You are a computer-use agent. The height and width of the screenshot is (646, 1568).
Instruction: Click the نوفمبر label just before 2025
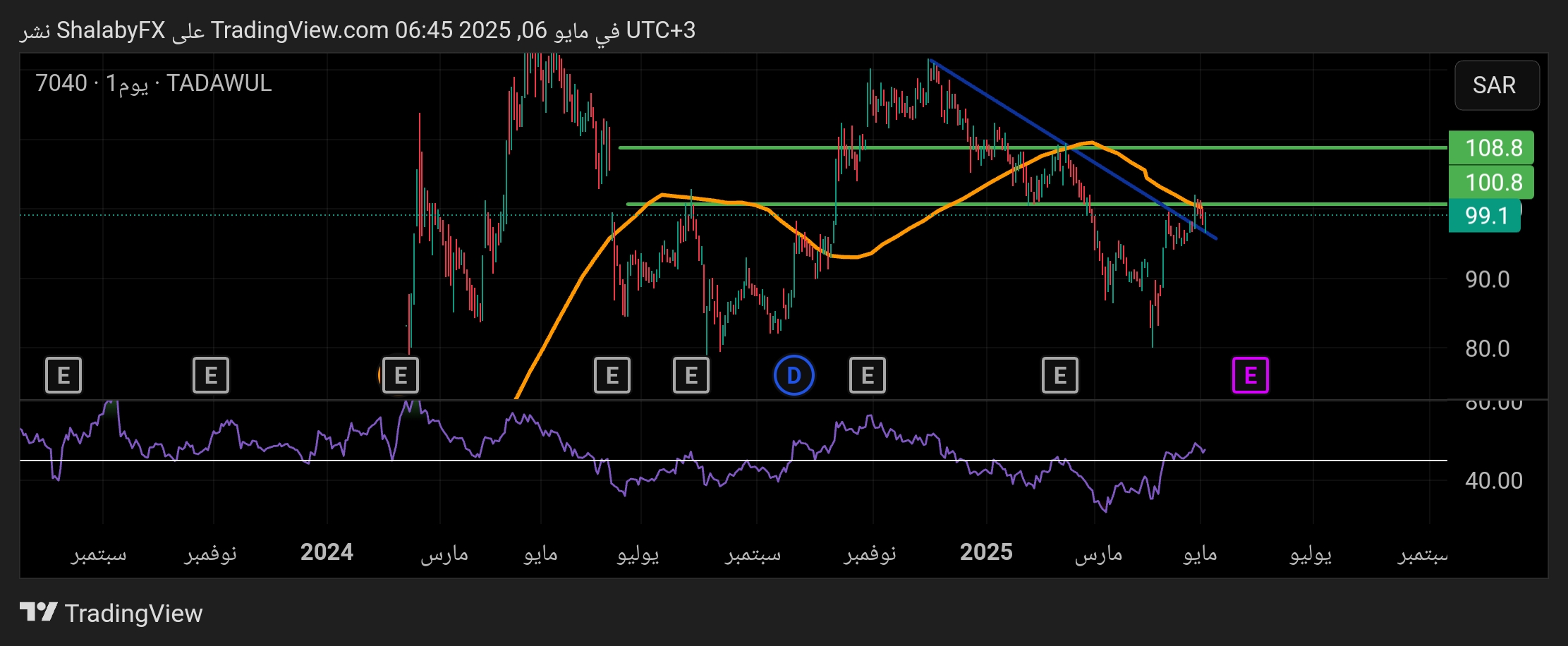pos(870,554)
